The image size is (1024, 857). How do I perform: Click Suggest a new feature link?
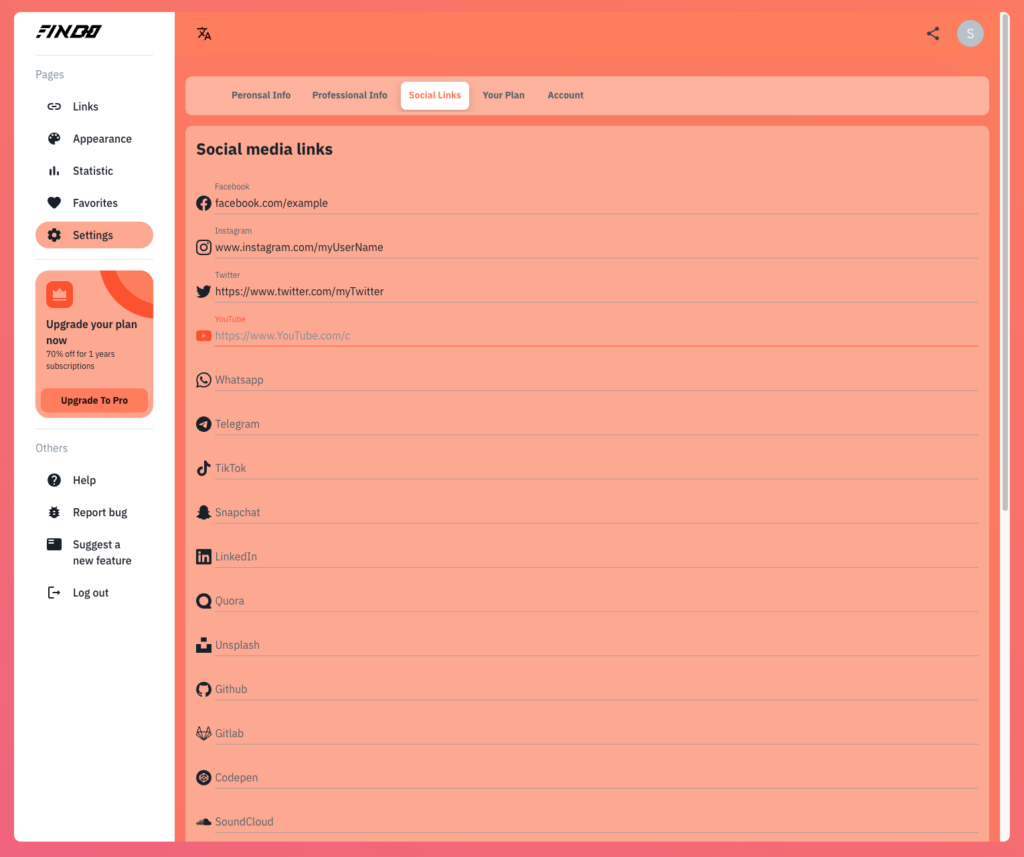point(94,553)
